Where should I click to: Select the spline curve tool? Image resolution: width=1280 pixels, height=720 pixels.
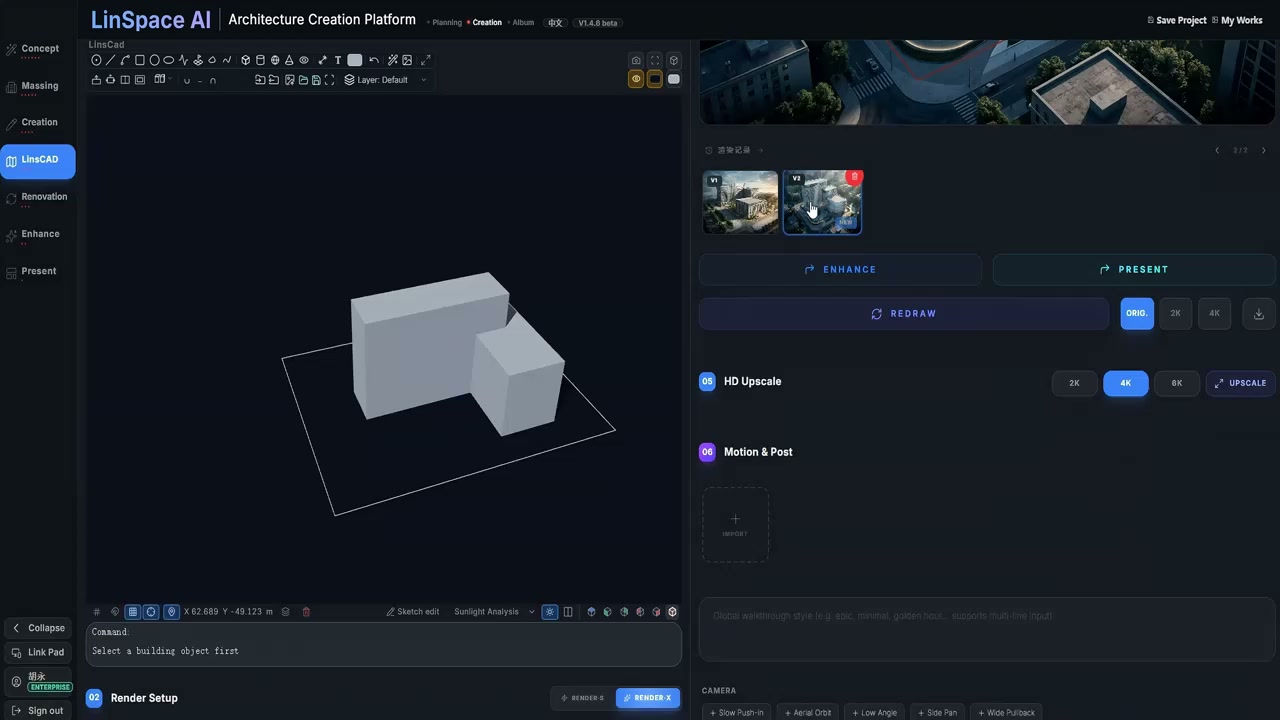[227, 60]
